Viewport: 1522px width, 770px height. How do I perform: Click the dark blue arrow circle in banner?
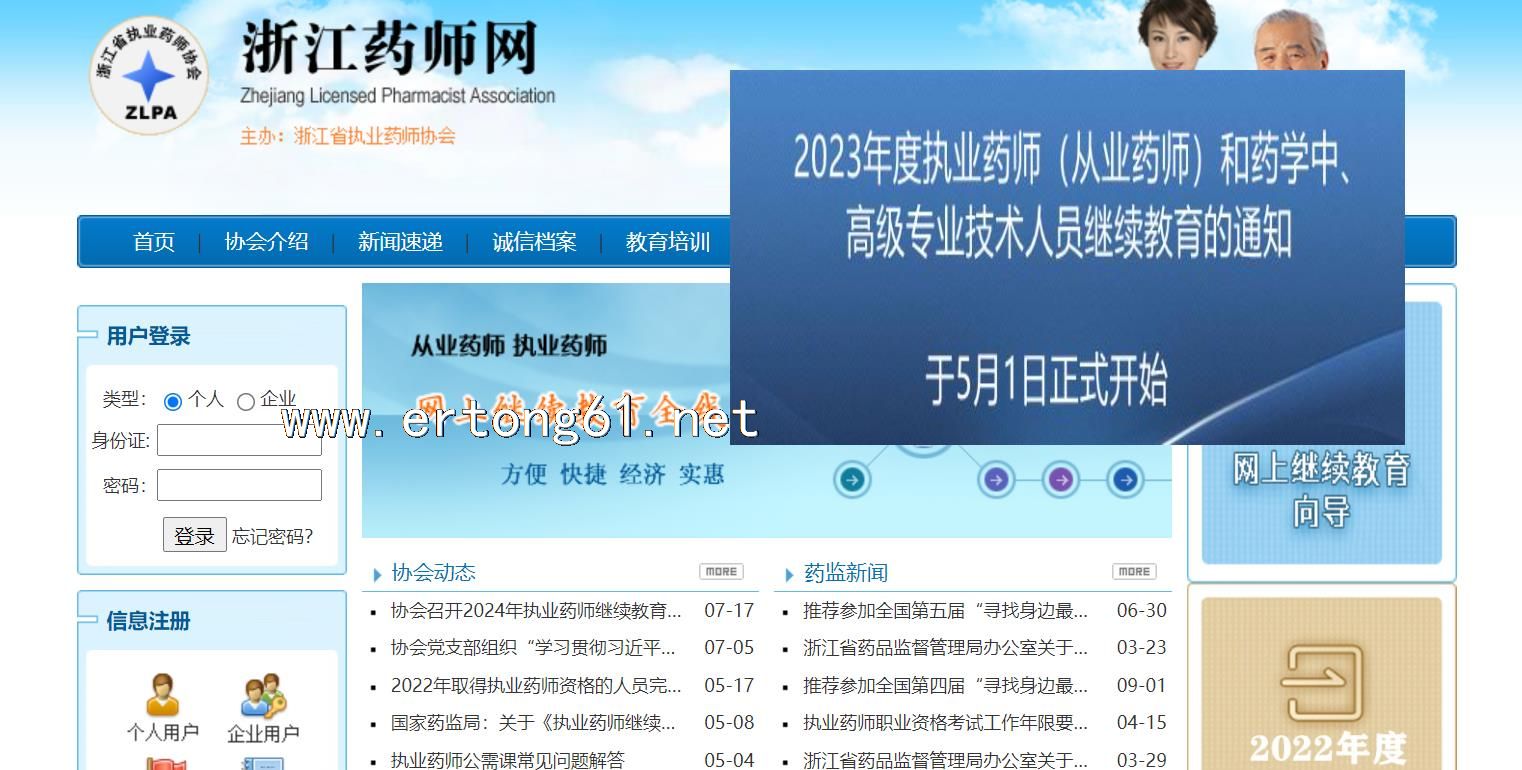pos(1125,480)
